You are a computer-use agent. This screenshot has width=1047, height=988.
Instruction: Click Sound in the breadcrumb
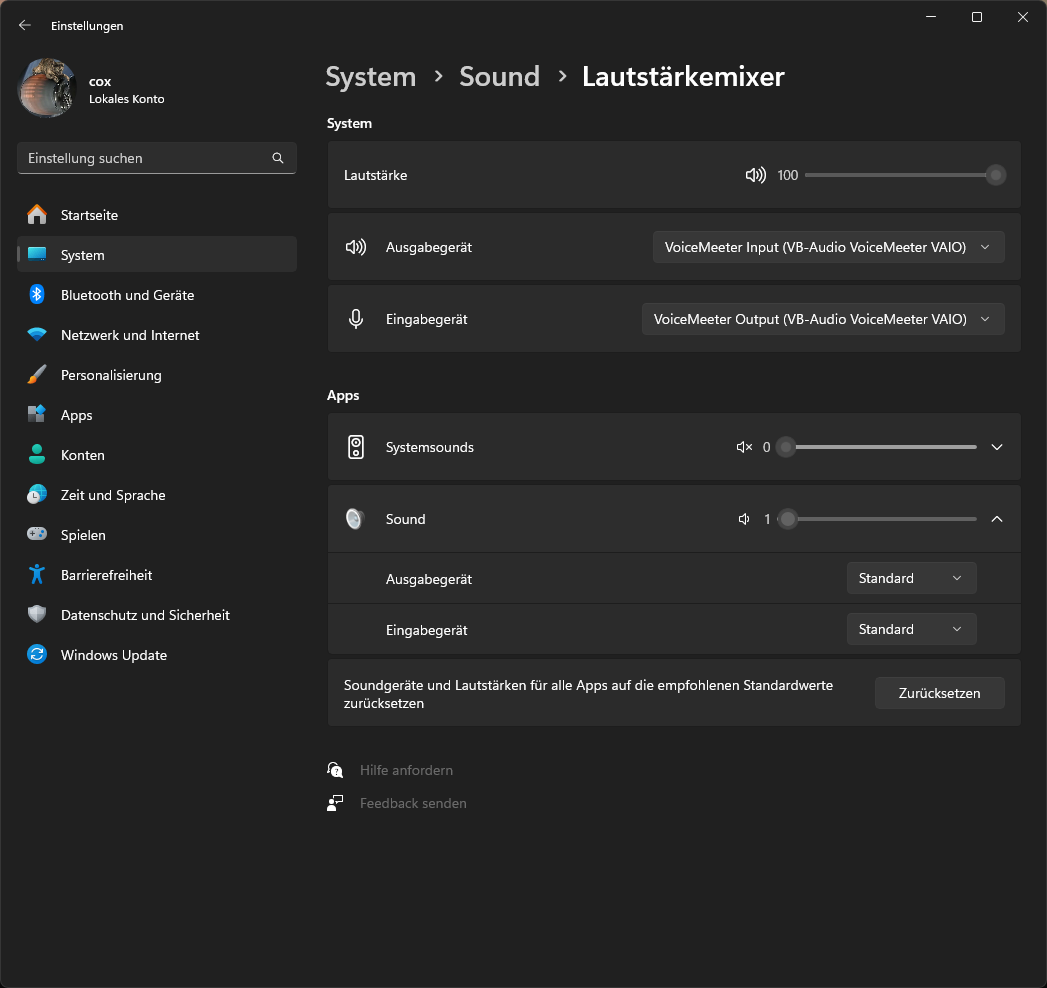pos(499,77)
